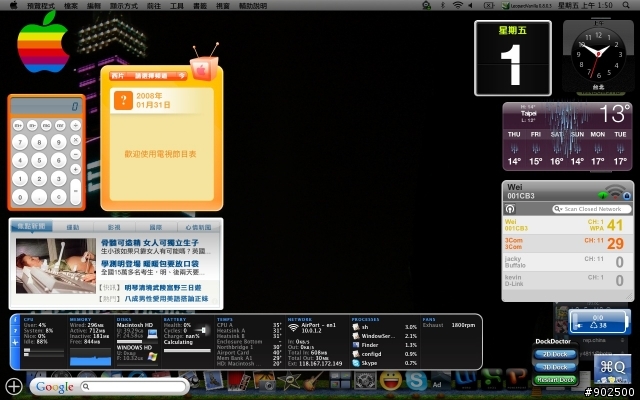
Task: Open the headline 骨髓可造精 女人可獨立生子
Action: pyautogui.click(x=150, y=243)
